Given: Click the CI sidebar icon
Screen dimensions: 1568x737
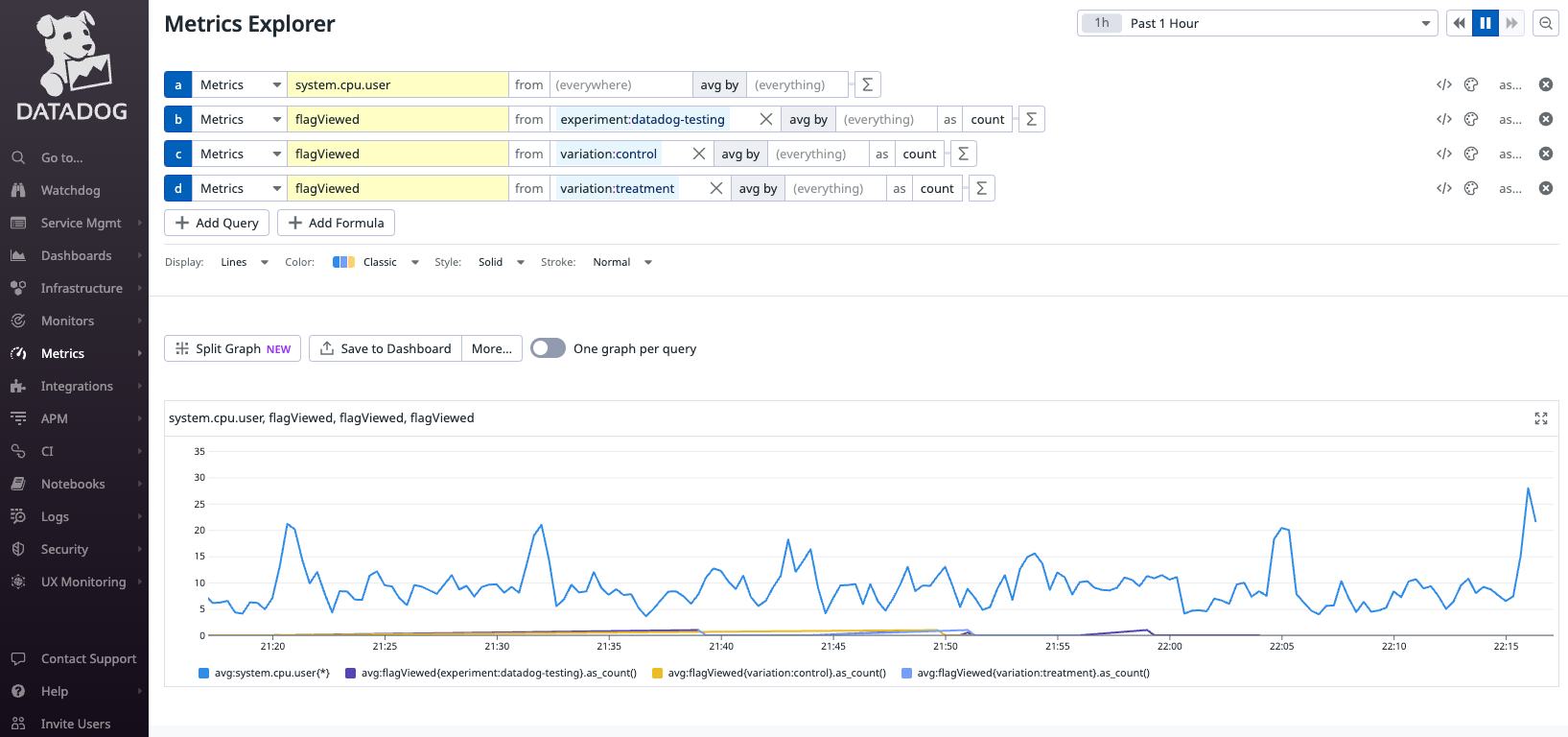Looking at the screenshot, I should coord(18,451).
